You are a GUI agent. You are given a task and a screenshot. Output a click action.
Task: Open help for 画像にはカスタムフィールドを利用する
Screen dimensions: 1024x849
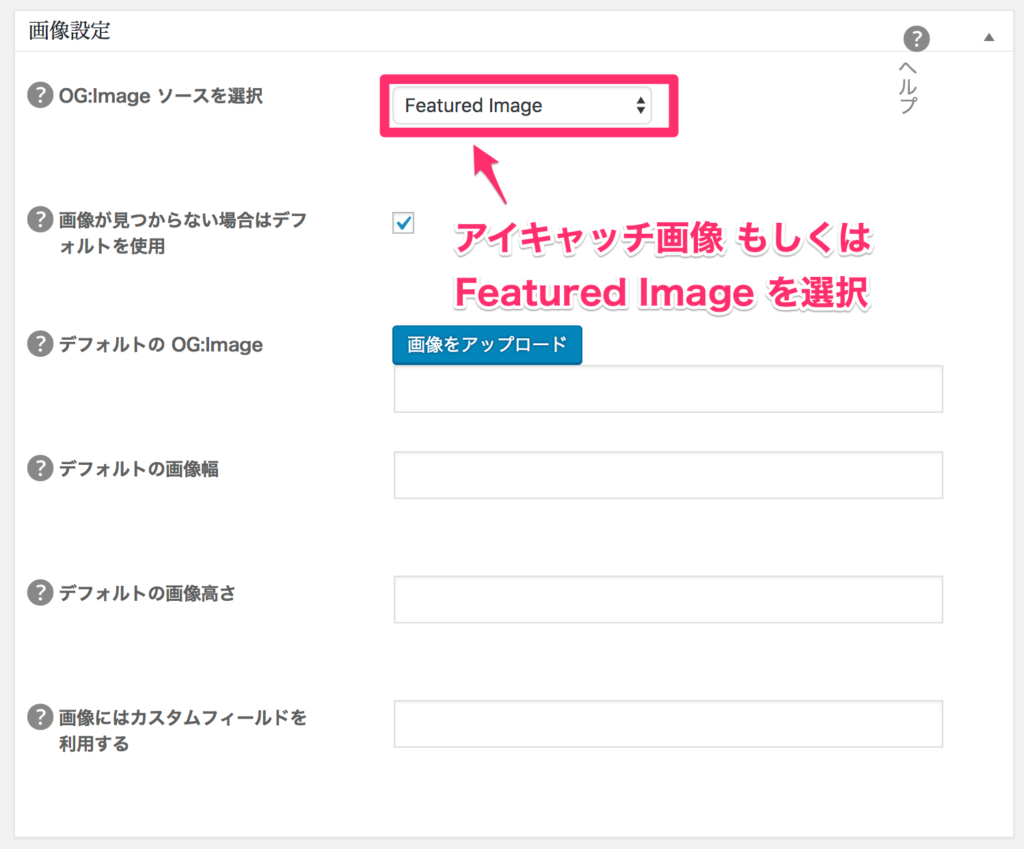tap(40, 717)
